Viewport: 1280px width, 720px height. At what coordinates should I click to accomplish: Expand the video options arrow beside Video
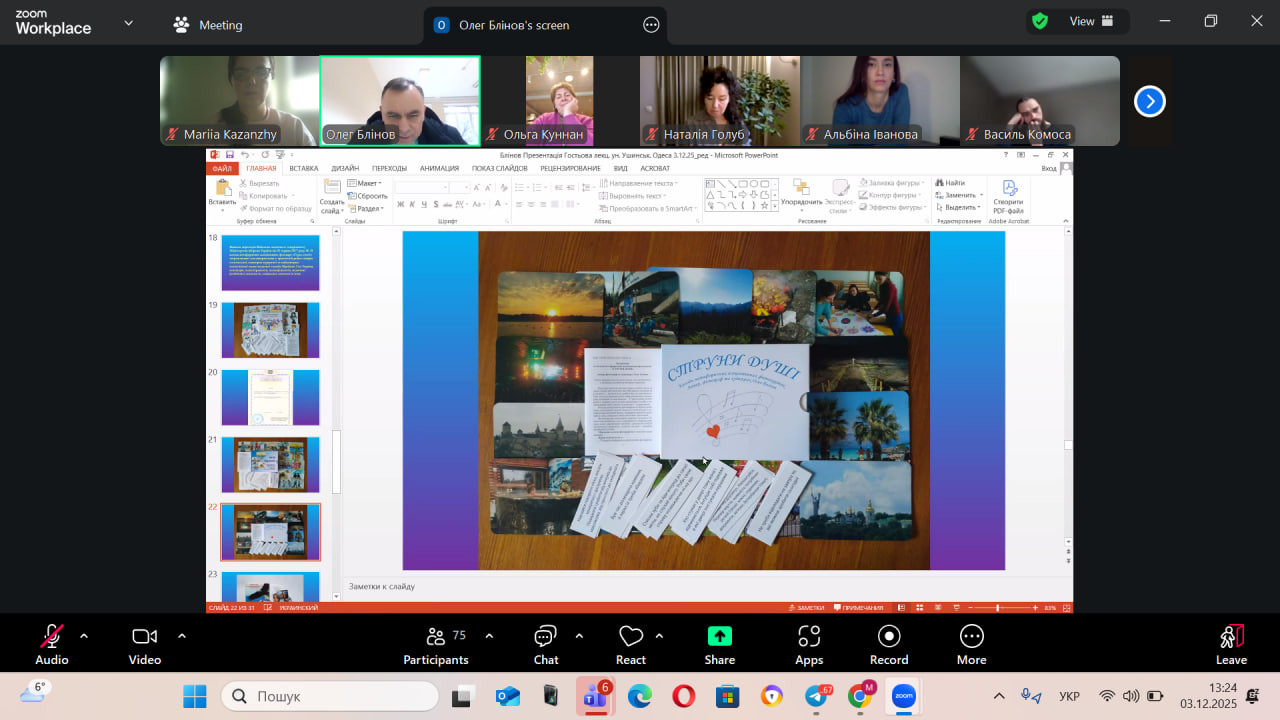(x=182, y=635)
